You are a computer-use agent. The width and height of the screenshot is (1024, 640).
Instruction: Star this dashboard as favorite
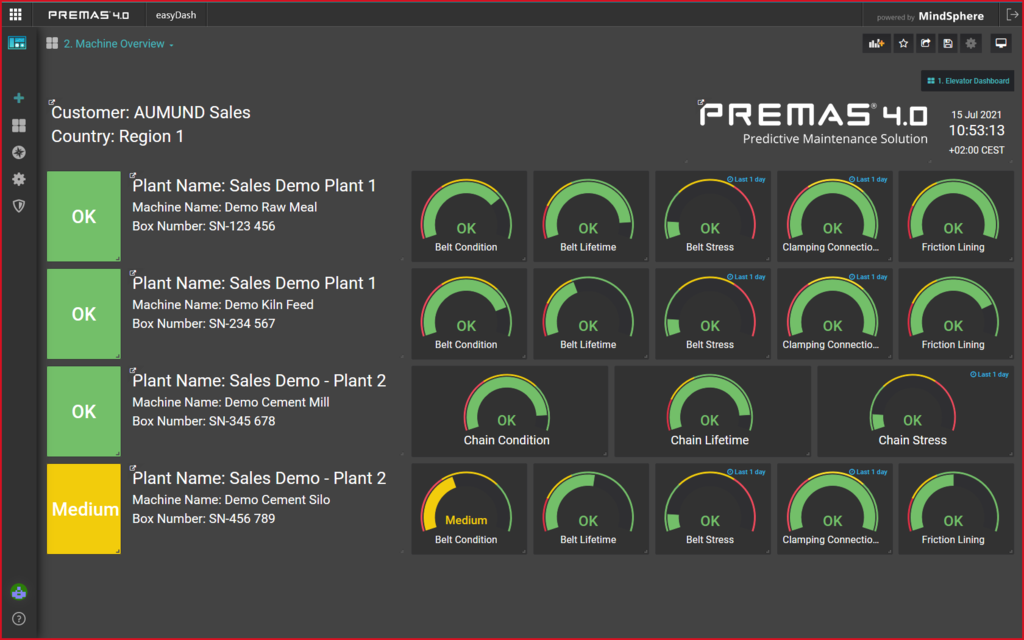click(903, 43)
